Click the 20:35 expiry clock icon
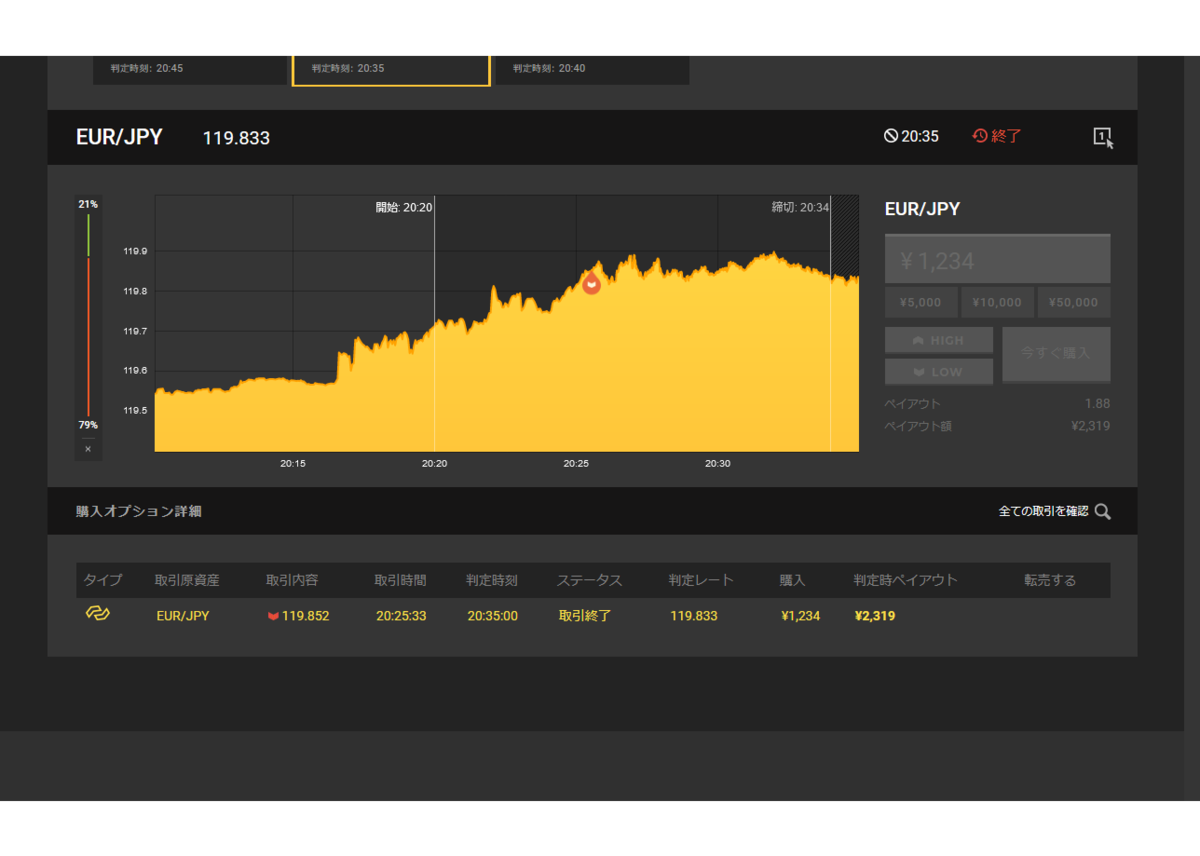 coord(891,136)
